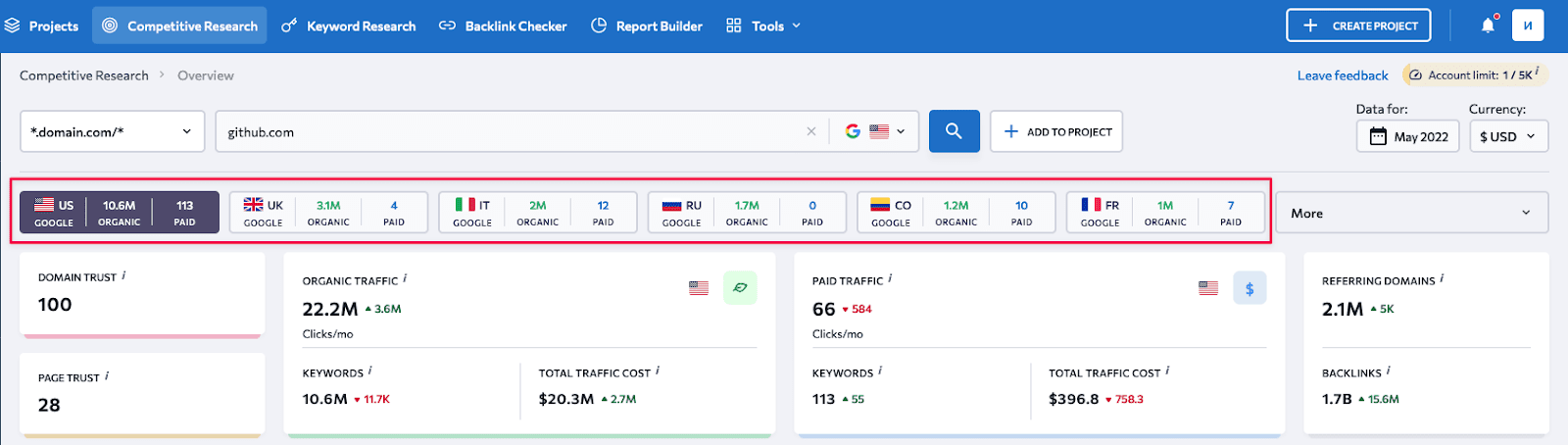Click the Referring Domains info icon
Viewport: 1568px width, 445px height.
tap(1443, 279)
